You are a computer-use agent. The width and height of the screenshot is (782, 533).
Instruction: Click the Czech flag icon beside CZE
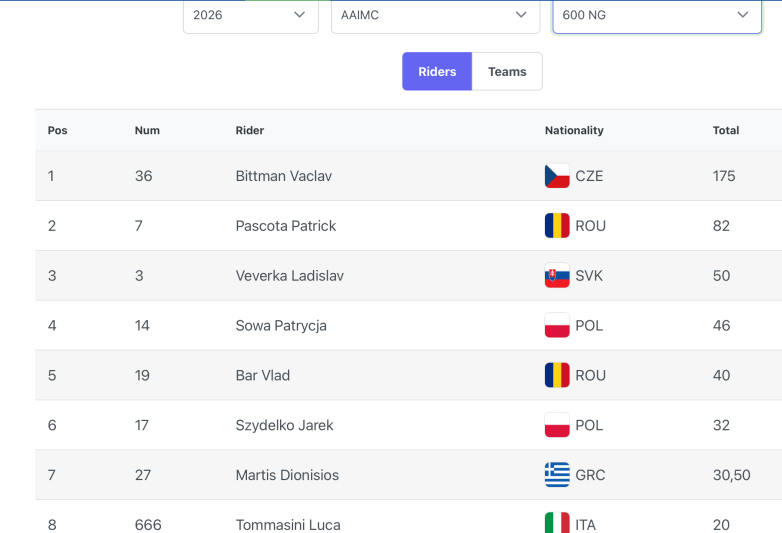coord(557,176)
